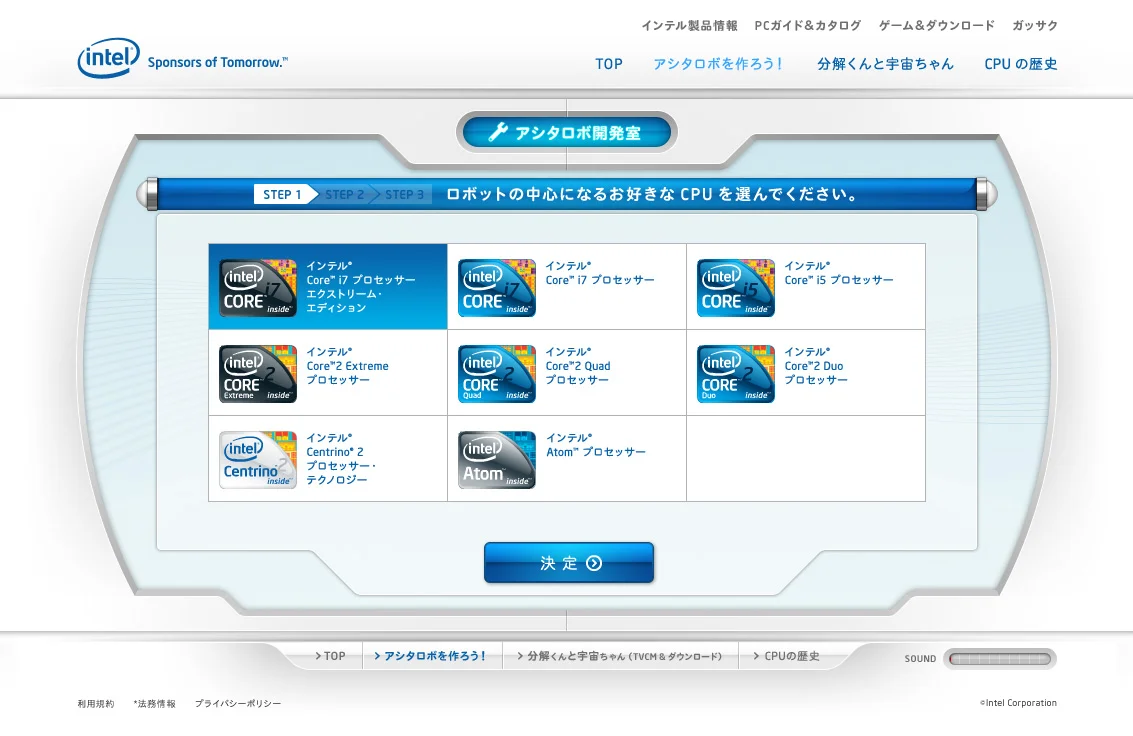Pick the Core i5 processor badge icon
The image size is (1133, 736).
coord(736,287)
